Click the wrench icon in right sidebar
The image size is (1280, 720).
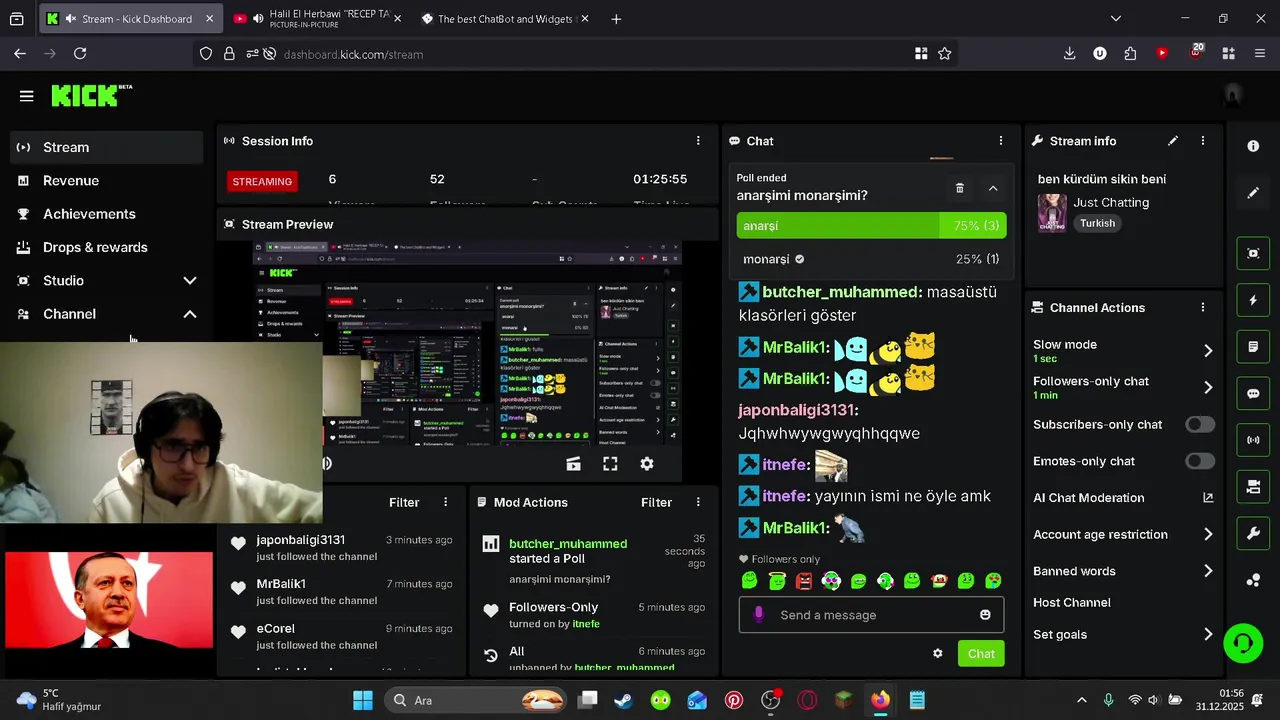tap(1253, 534)
